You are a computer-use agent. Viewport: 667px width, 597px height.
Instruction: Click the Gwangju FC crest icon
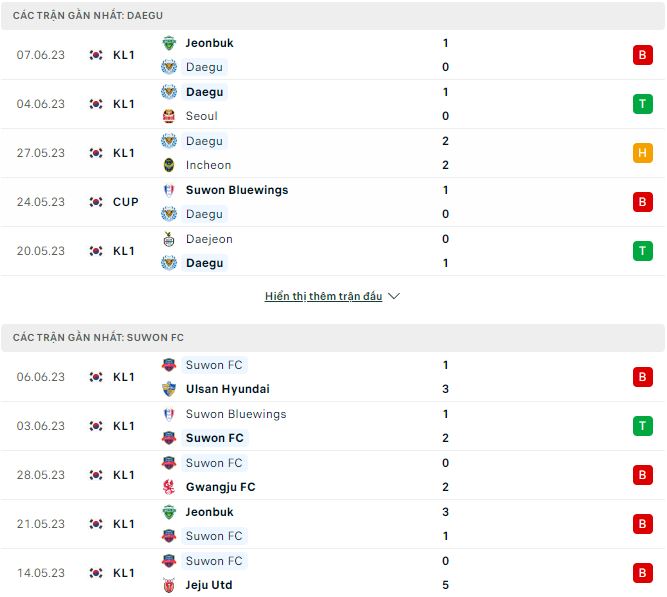click(x=169, y=487)
